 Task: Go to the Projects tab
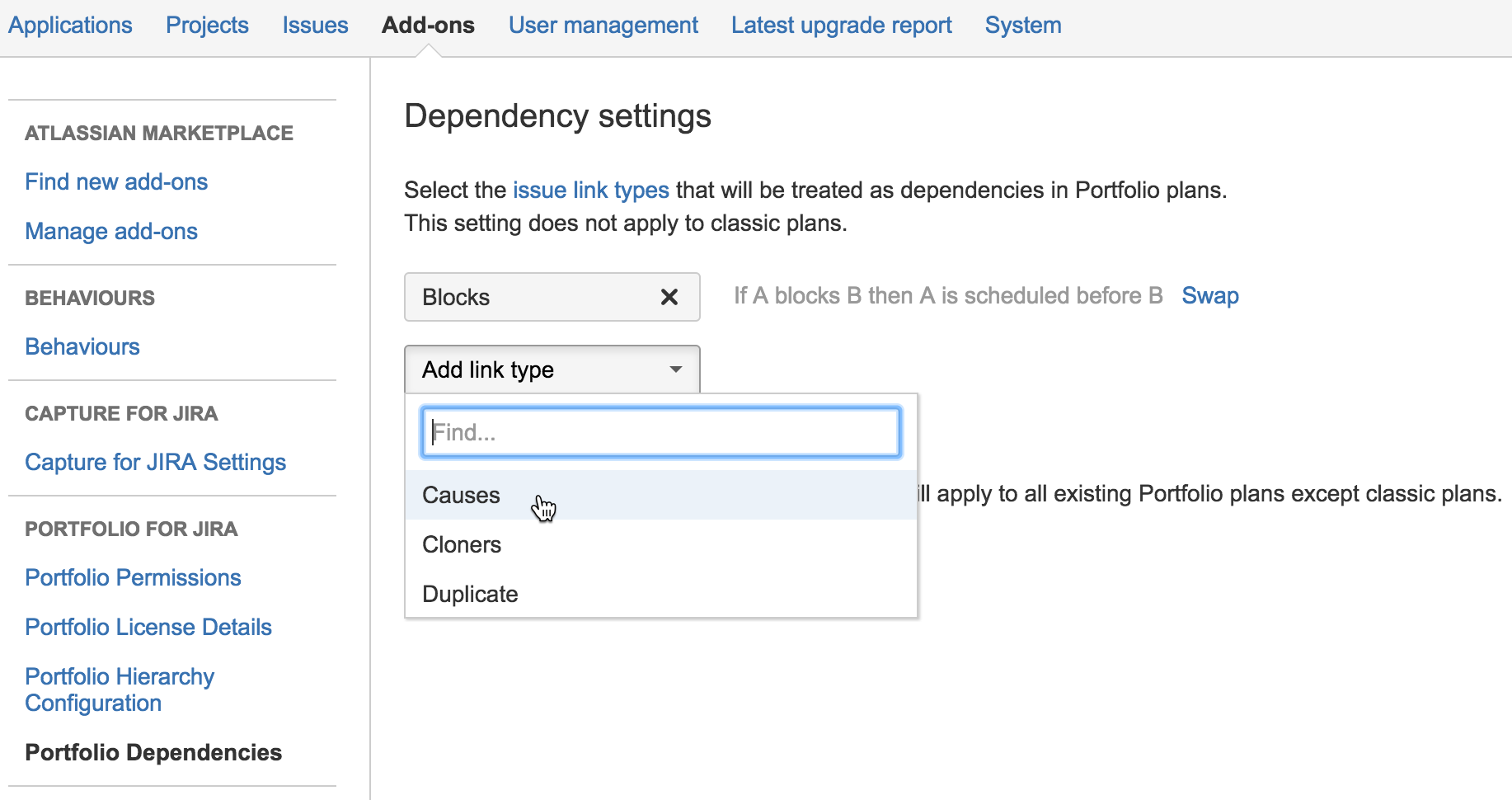(207, 26)
